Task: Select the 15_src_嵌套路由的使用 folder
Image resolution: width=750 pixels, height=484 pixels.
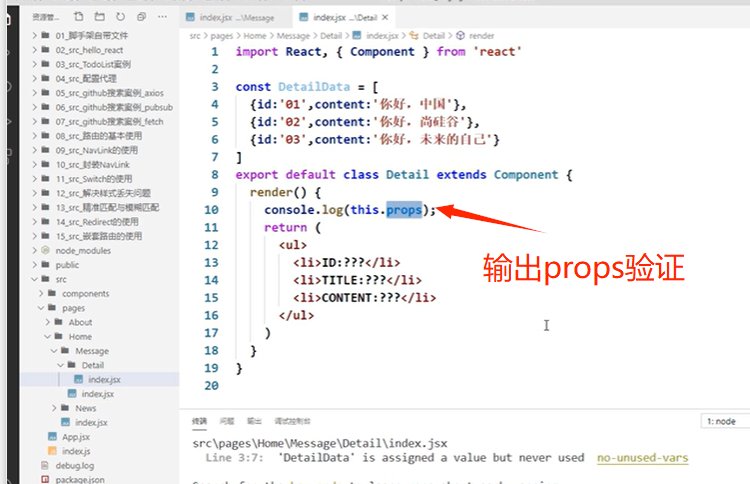Action: 99,236
